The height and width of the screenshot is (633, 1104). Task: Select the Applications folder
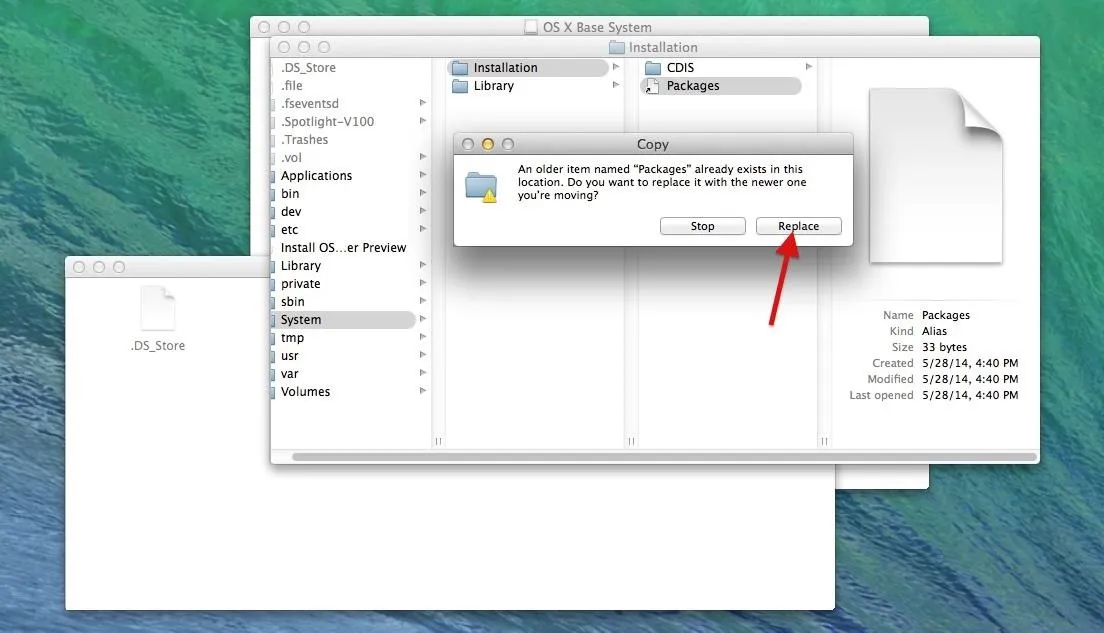(x=316, y=176)
